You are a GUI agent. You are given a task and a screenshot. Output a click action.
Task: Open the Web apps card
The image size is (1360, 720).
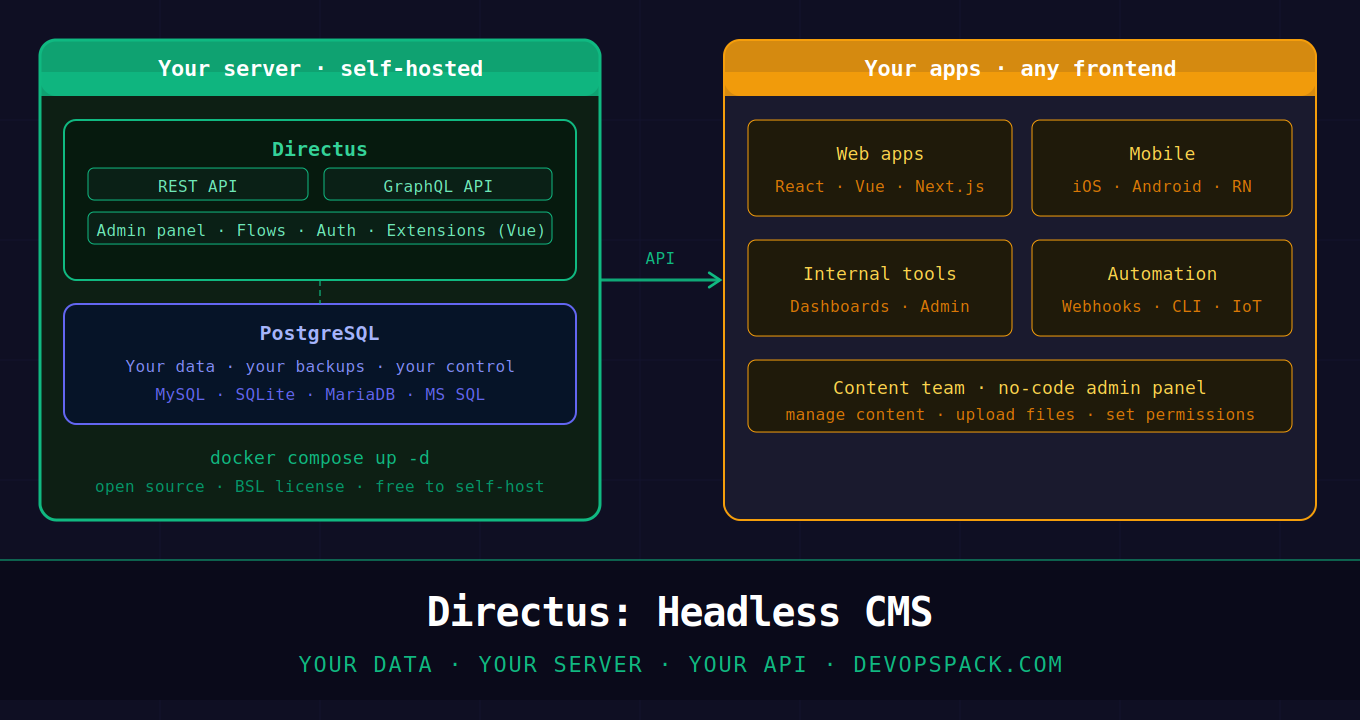click(880, 168)
